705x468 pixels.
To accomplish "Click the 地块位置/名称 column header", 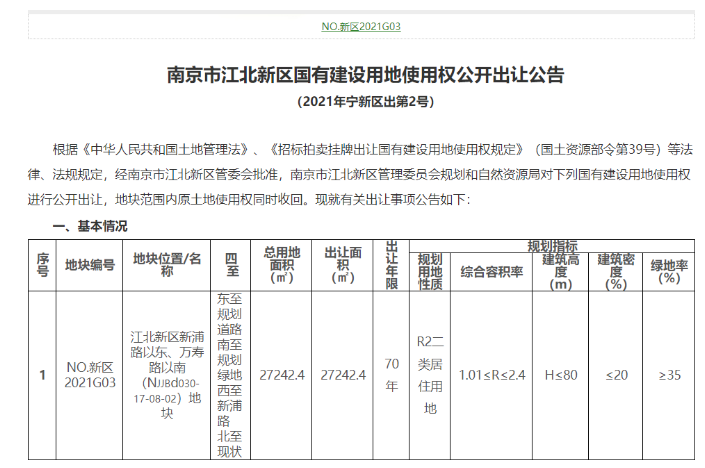I will tap(167, 265).
